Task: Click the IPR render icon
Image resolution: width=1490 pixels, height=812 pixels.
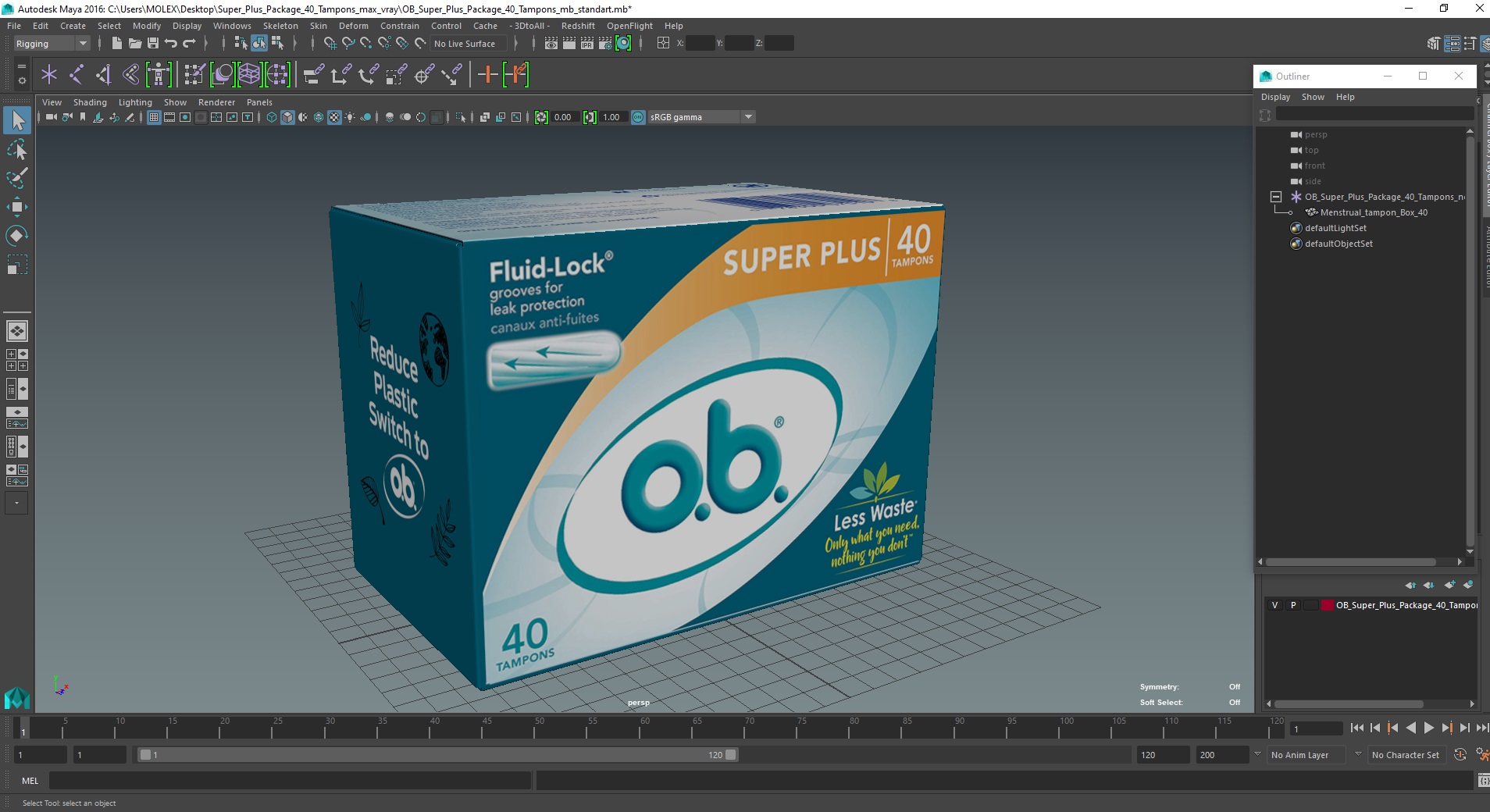Action: (x=587, y=44)
